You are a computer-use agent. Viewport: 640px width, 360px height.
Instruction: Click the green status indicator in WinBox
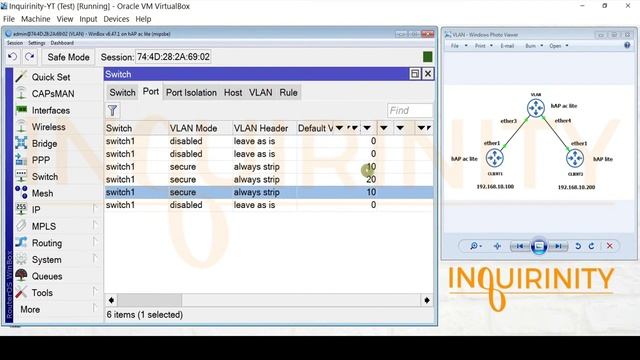427,57
